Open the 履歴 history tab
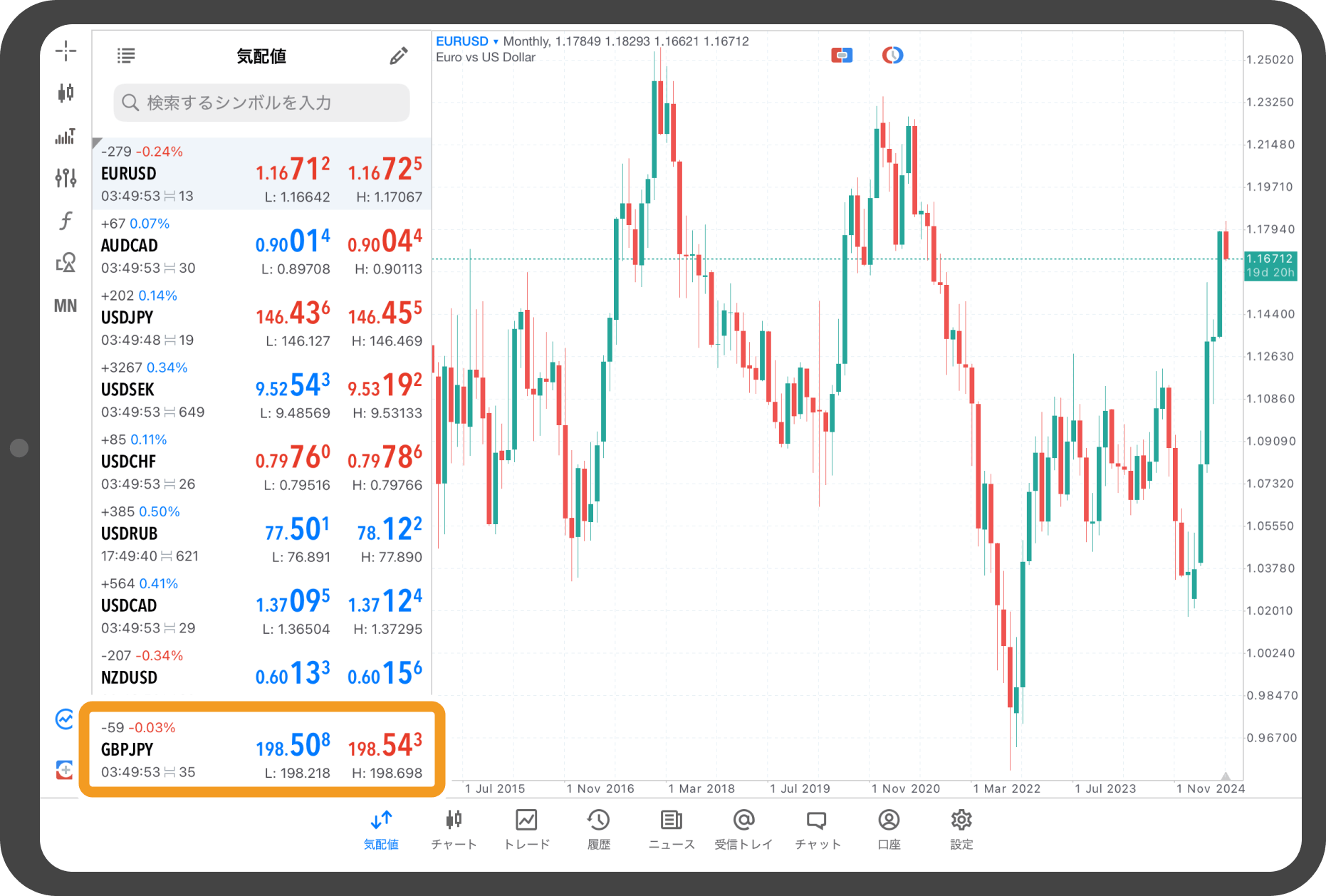The height and width of the screenshot is (896, 1326). (599, 830)
